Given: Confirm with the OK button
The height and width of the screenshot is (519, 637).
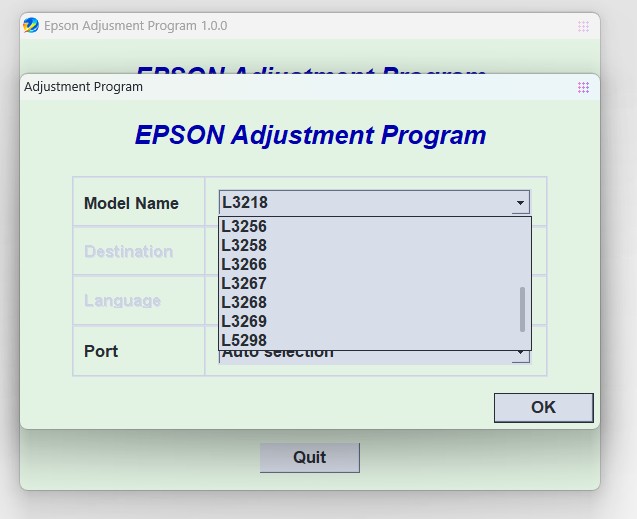Looking at the screenshot, I should (544, 407).
